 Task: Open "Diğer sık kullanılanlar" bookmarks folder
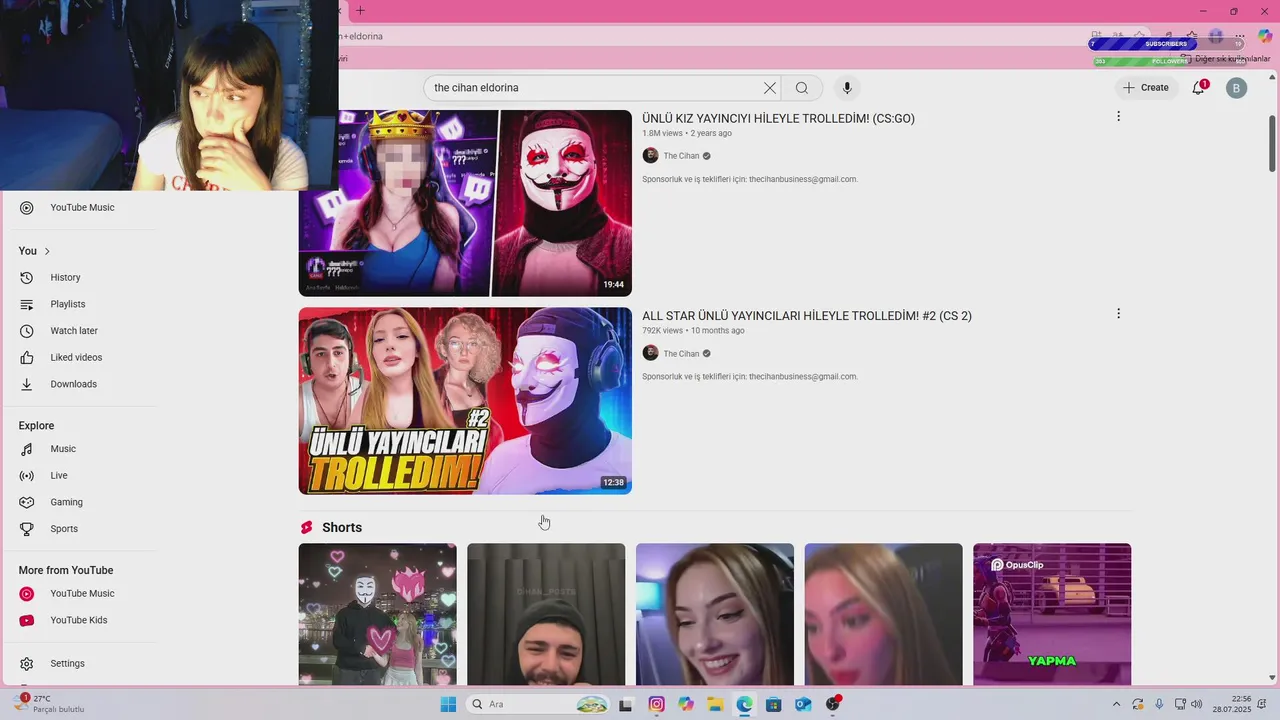[1225, 59]
